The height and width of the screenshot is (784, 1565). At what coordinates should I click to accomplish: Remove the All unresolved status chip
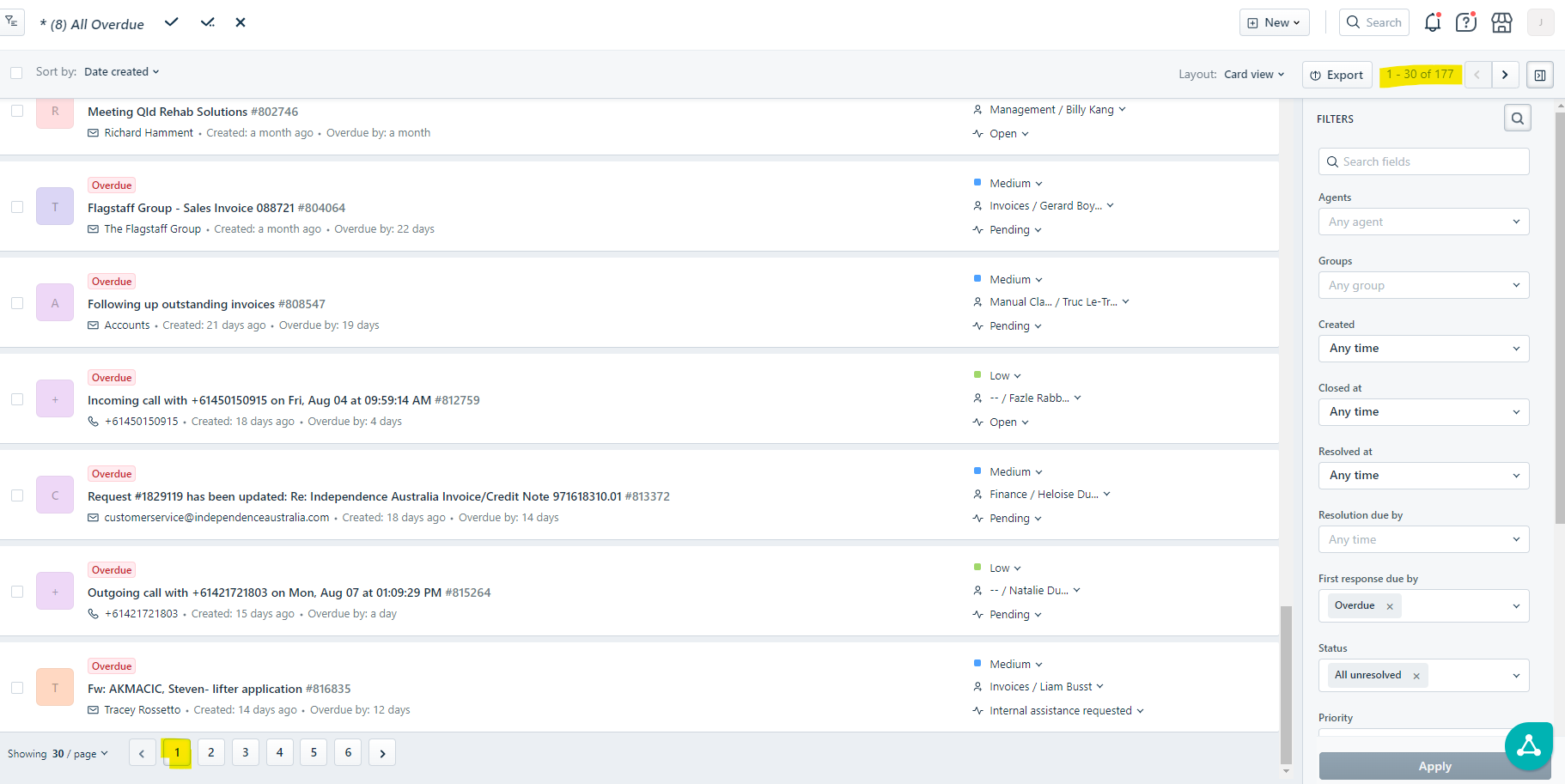click(x=1416, y=676)
